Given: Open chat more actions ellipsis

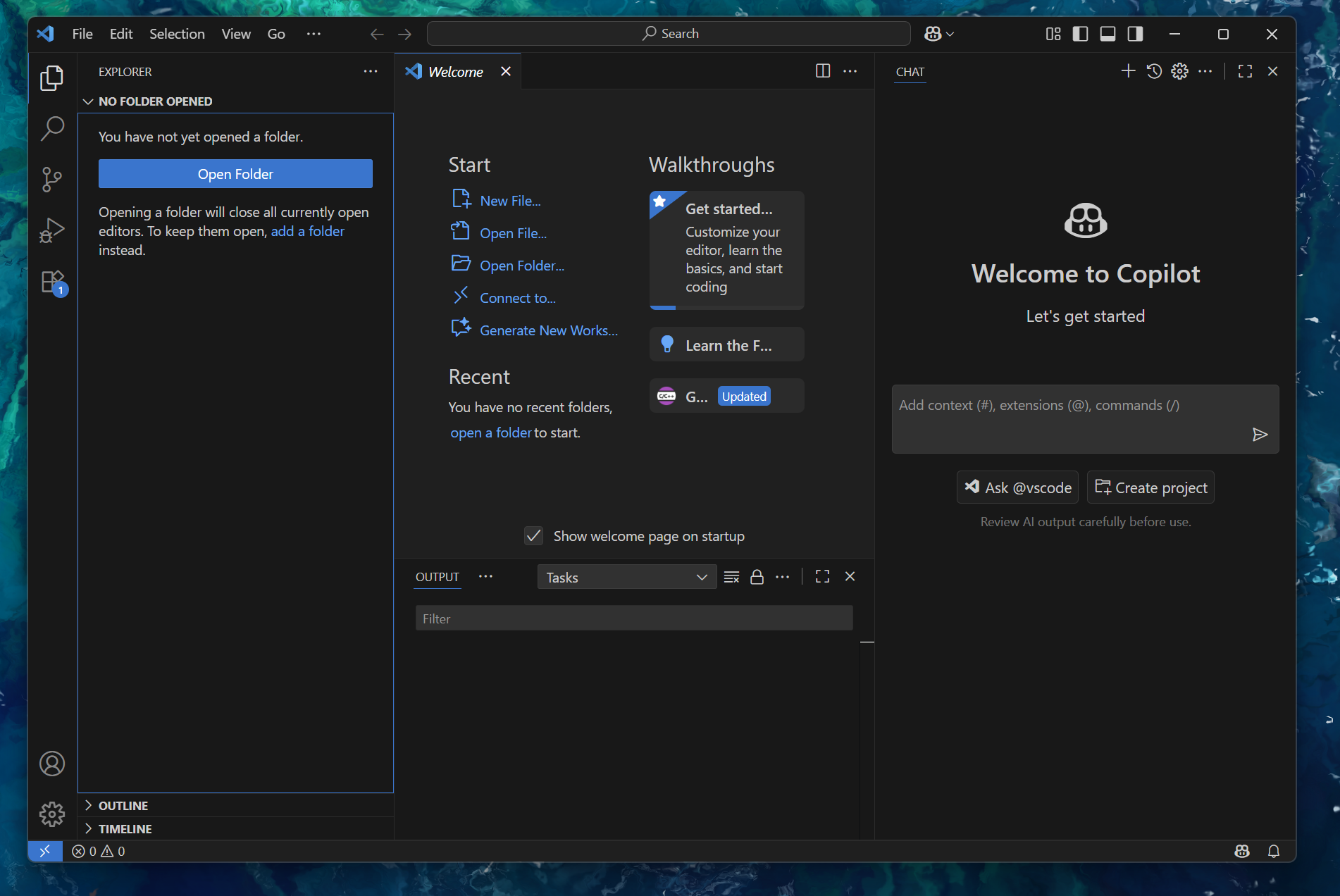Looking at the screenshot, I should (1205, 71).
